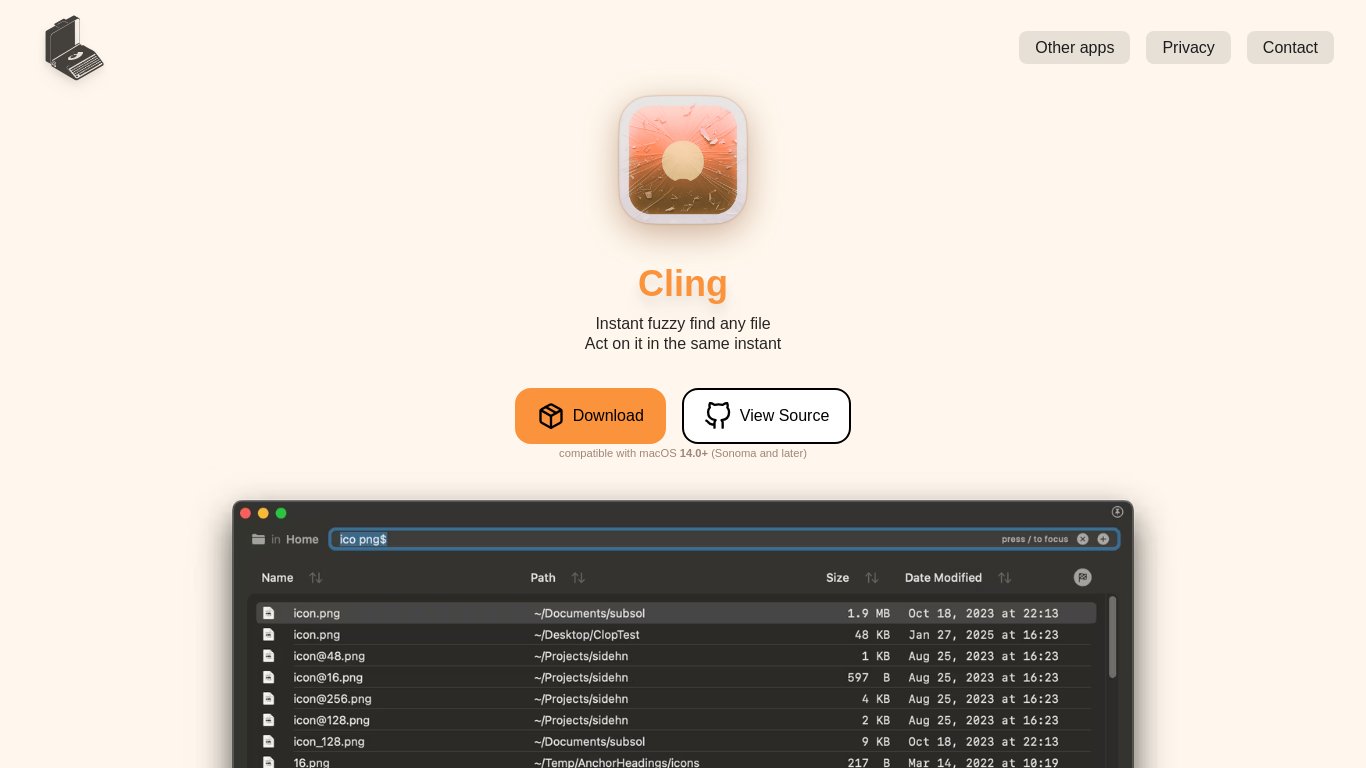Viewport: 1366px width, 768px height.
Task: Select file name icon@48.png
Action: [x=329, y=656]
